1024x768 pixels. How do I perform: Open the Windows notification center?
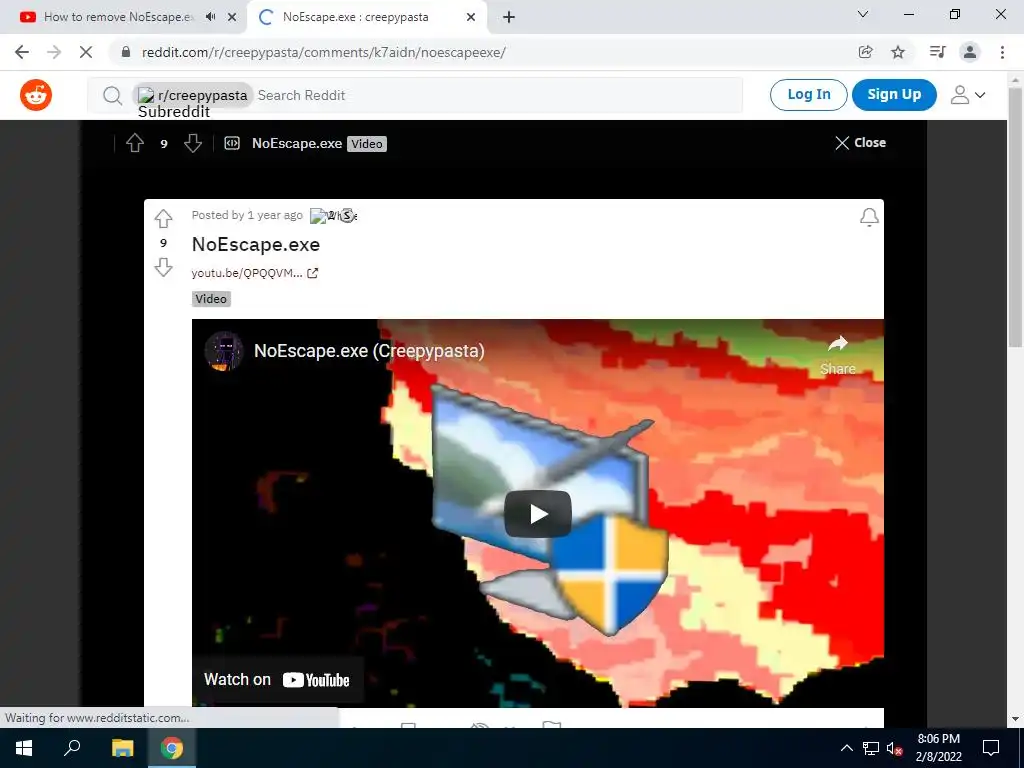[991, 748]
